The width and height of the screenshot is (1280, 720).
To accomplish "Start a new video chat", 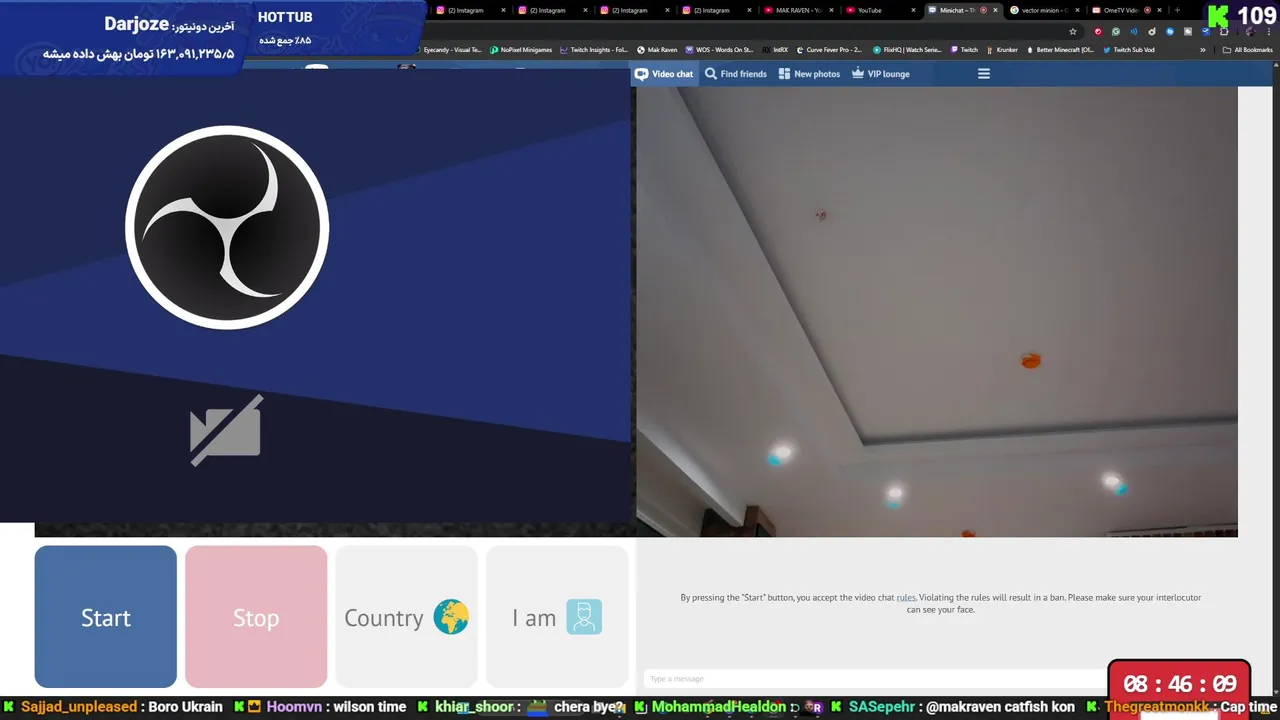I will (x=106, y=617).
